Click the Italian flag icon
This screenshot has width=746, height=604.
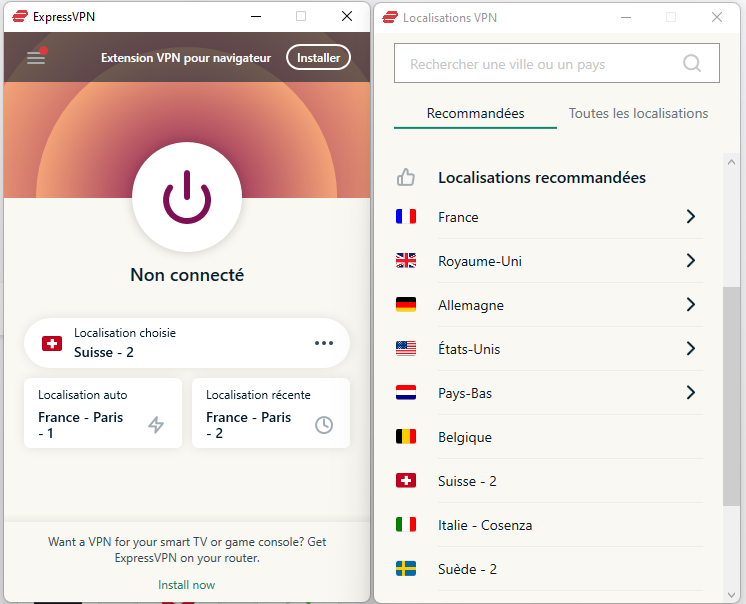406,525
